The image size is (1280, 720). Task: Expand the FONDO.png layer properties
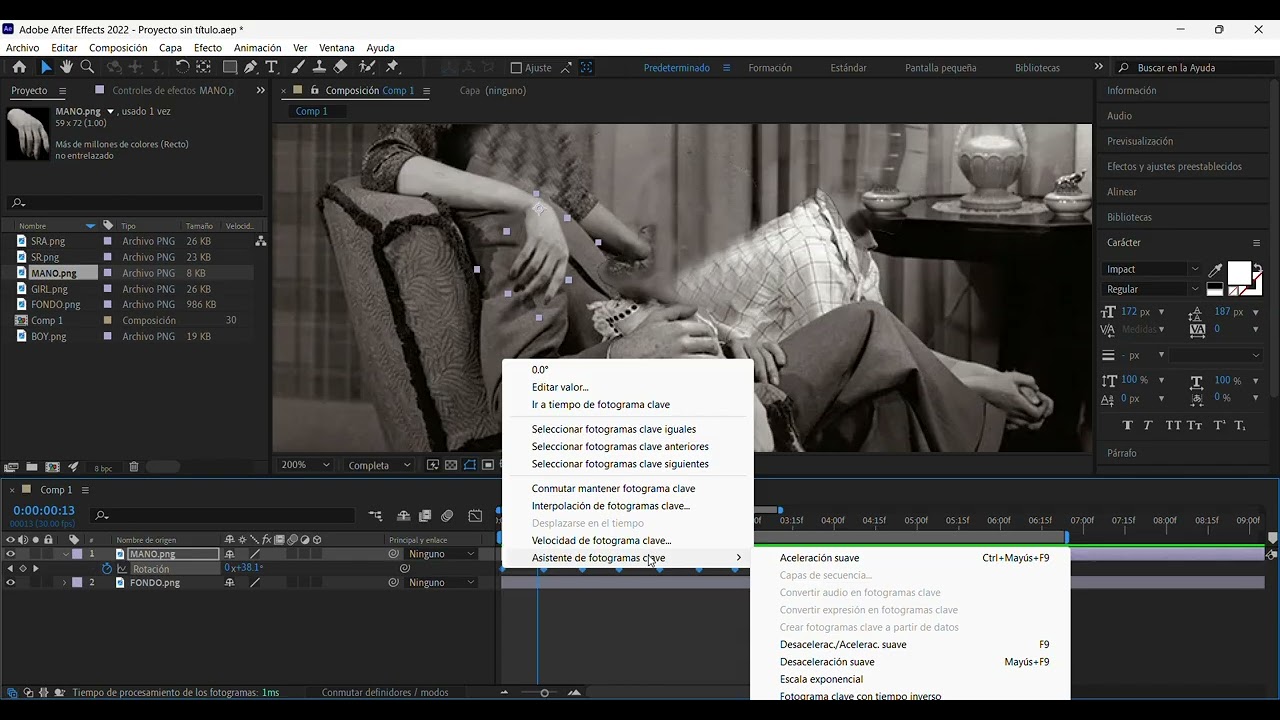pos(65,582)
